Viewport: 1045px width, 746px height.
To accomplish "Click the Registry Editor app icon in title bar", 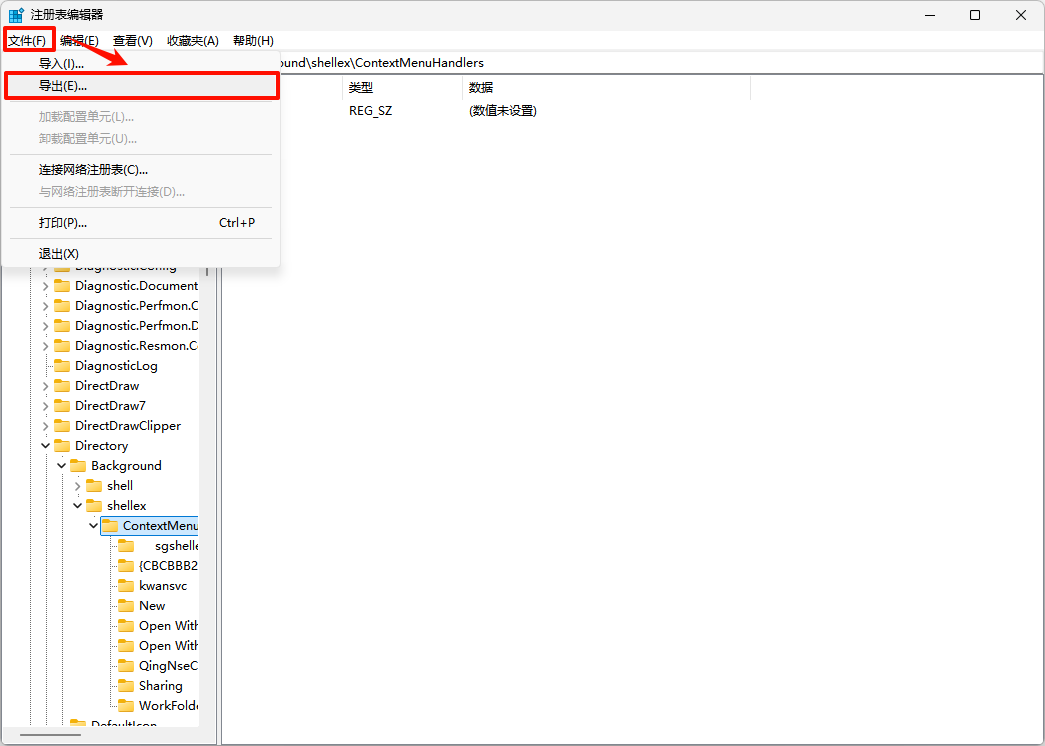I will (16, 15).
